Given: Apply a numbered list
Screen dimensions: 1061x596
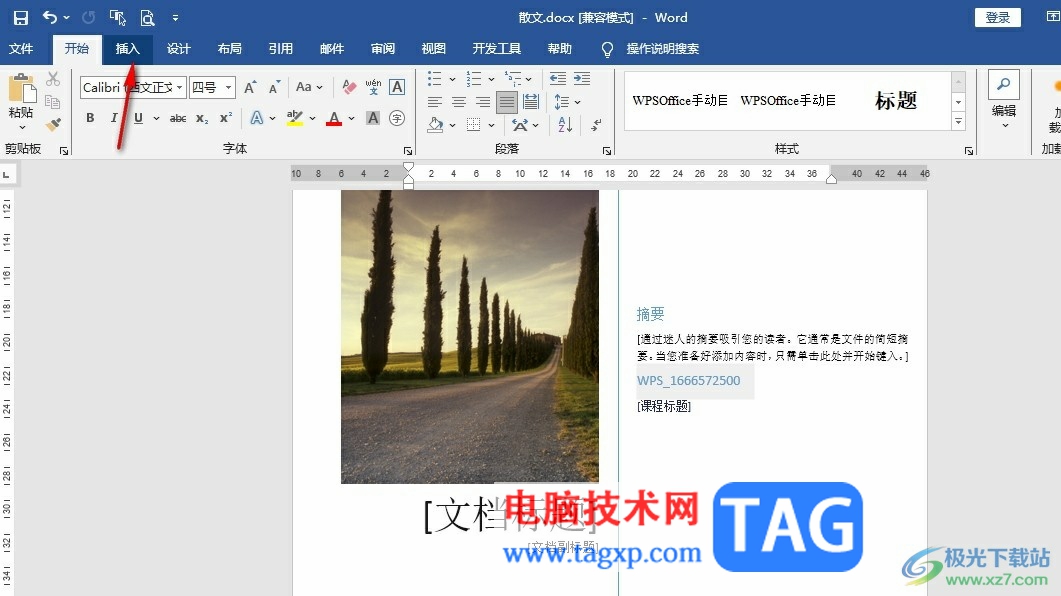Looking at the screenshot, I should click(474, 79).
